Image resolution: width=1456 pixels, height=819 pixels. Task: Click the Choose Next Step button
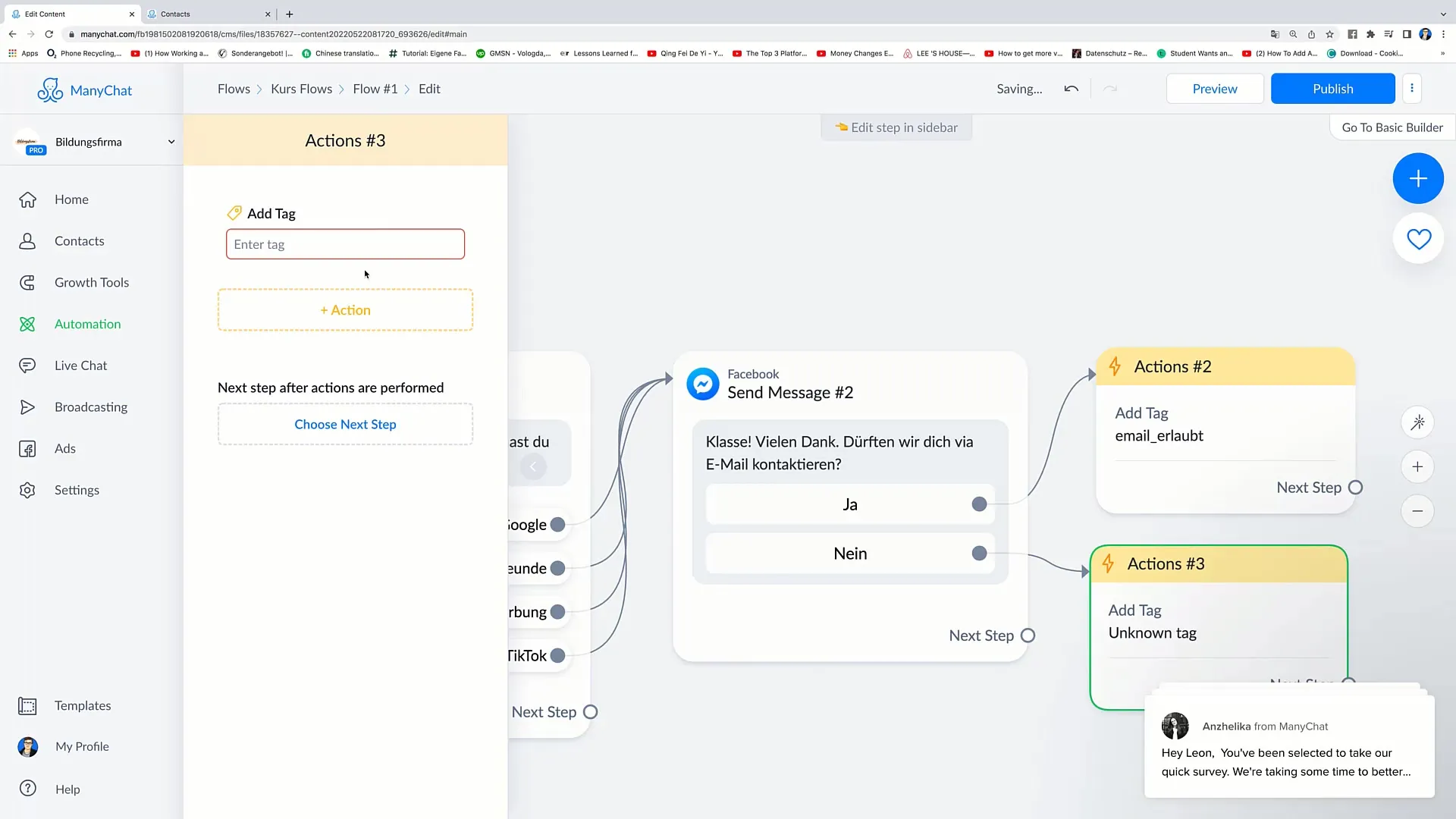345,424
